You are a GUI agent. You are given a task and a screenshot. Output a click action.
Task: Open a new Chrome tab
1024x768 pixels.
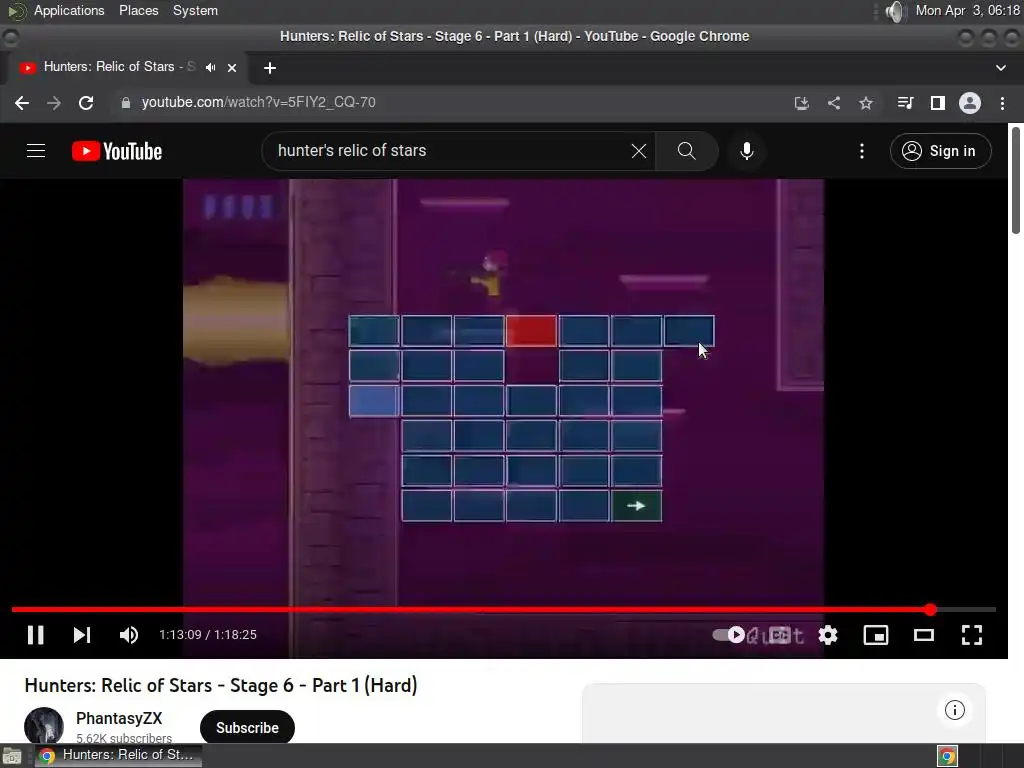[270, 68]
